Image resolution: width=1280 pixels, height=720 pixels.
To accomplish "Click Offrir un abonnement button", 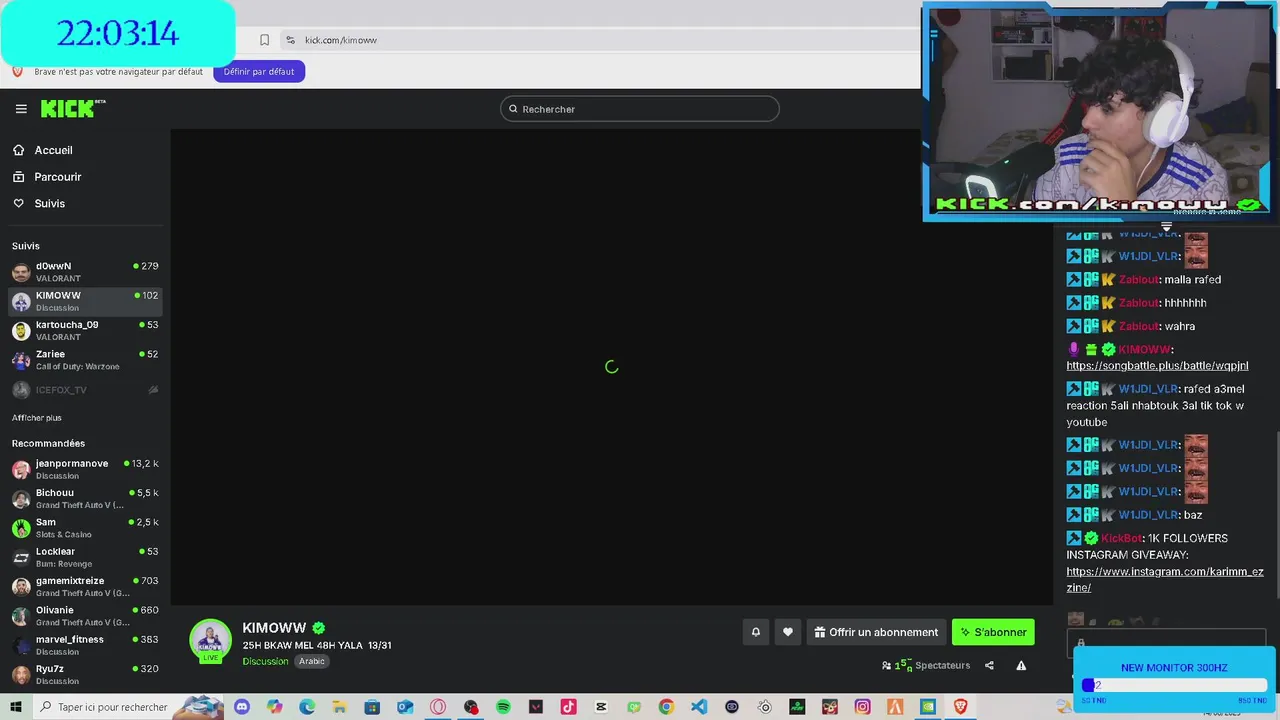I will click(876, 632).
